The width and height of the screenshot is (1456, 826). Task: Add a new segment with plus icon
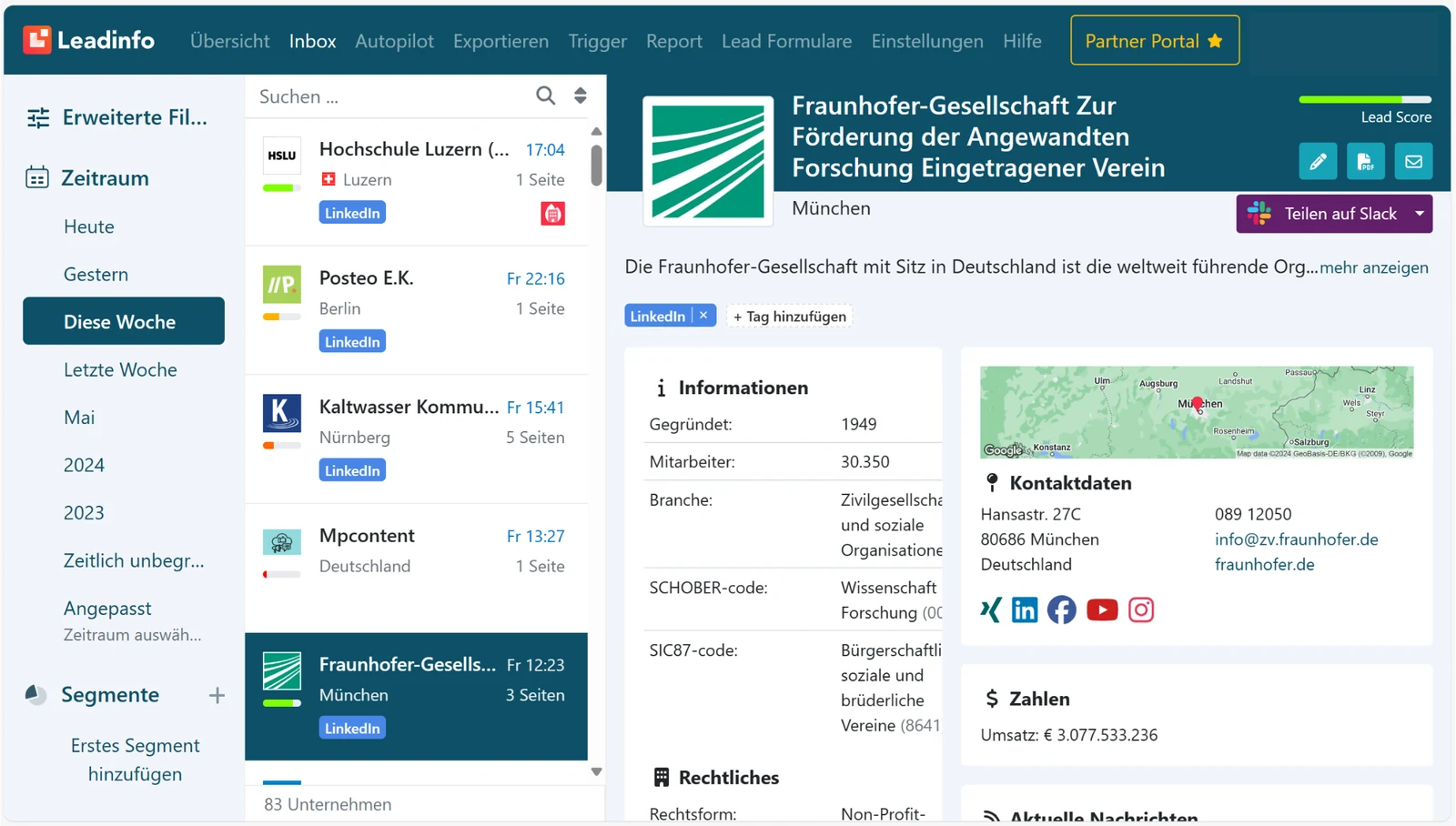coord(217,696)
